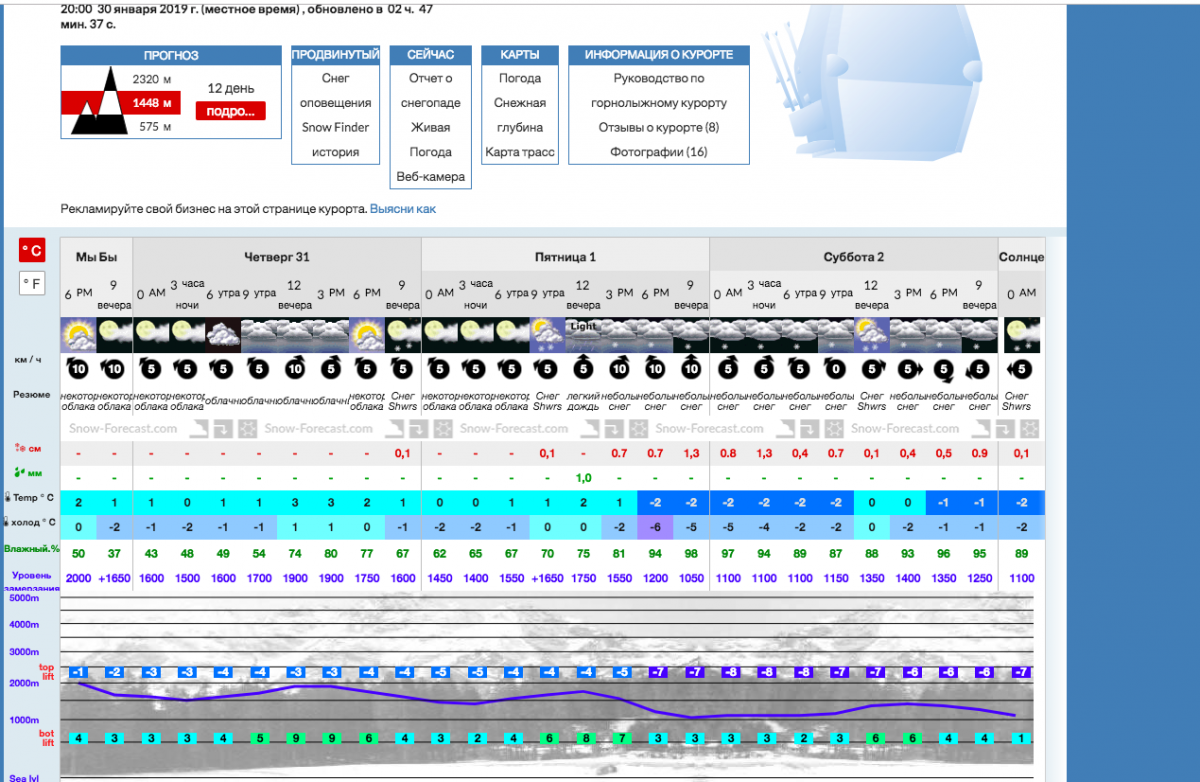This screenshot has height=782, width=1200.
Task: Click the Пятница 1 day header
Action: pyautogui.click(x=565, y=257)
